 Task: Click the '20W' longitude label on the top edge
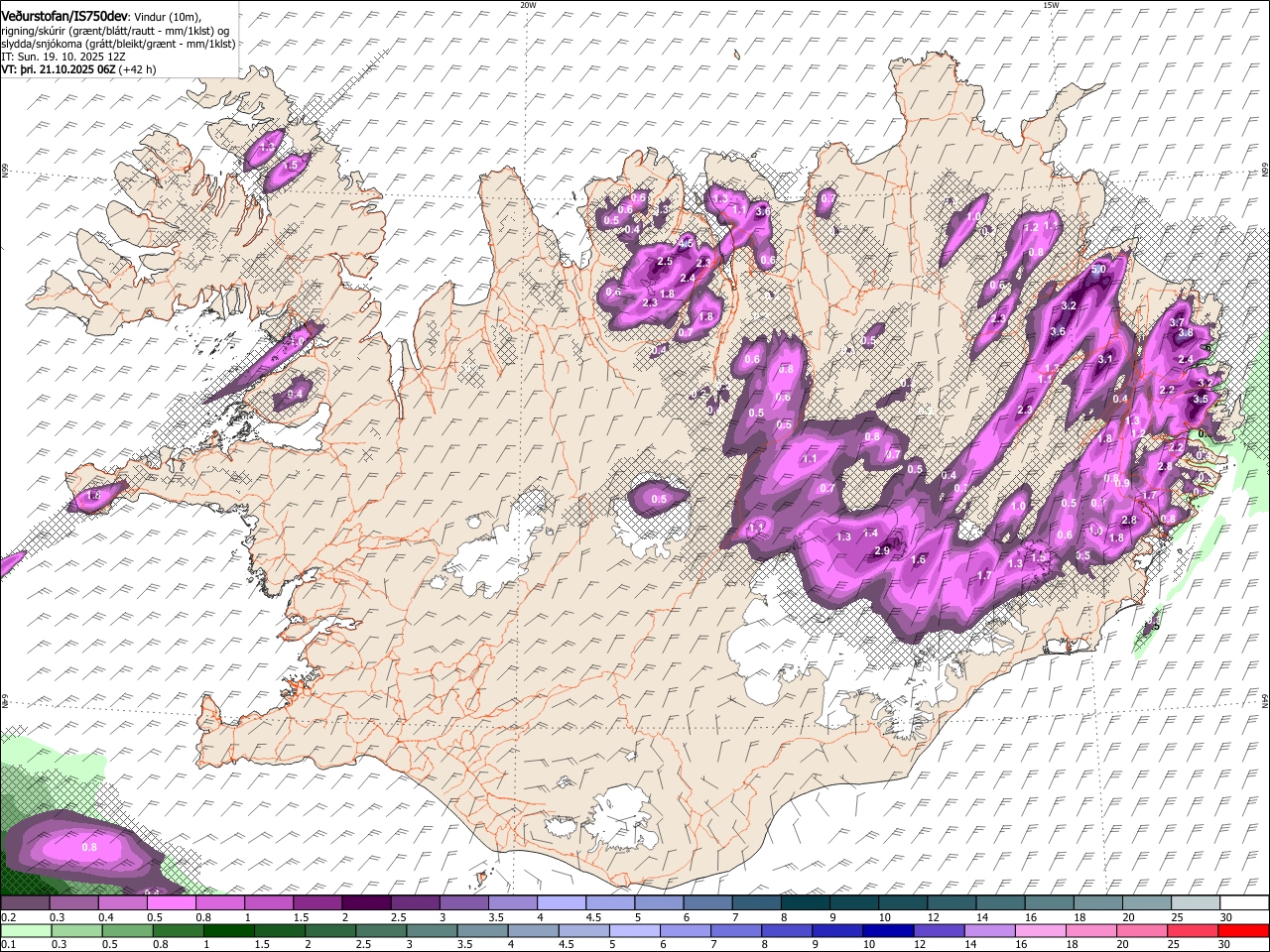[528, 5]
